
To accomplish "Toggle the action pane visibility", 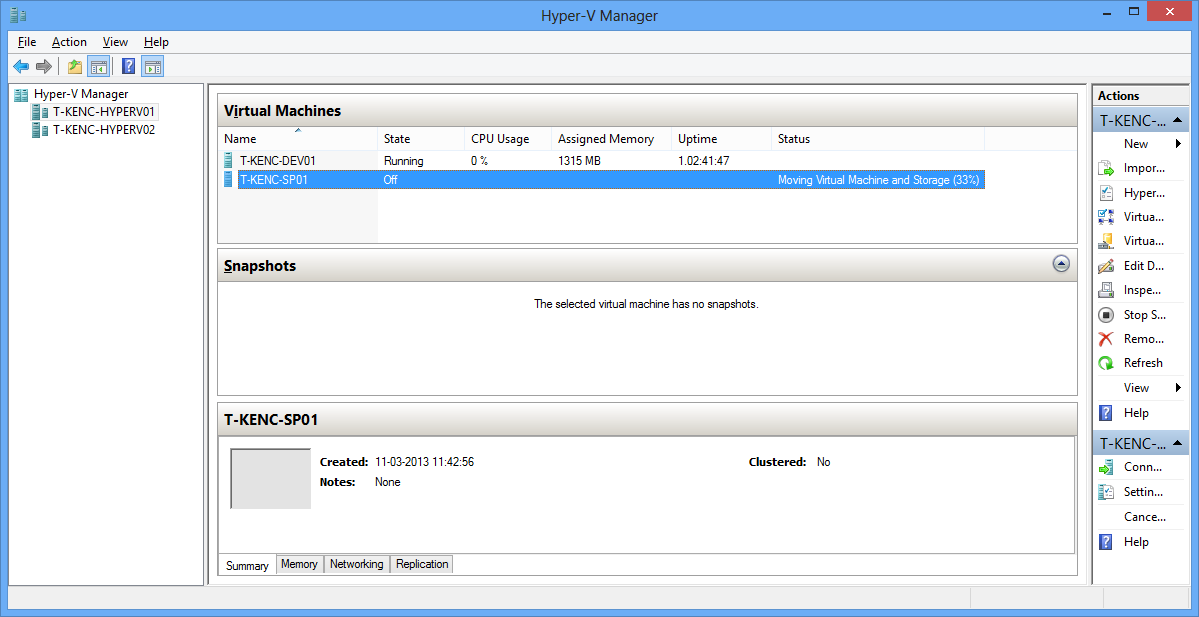I will pos(152,66).
